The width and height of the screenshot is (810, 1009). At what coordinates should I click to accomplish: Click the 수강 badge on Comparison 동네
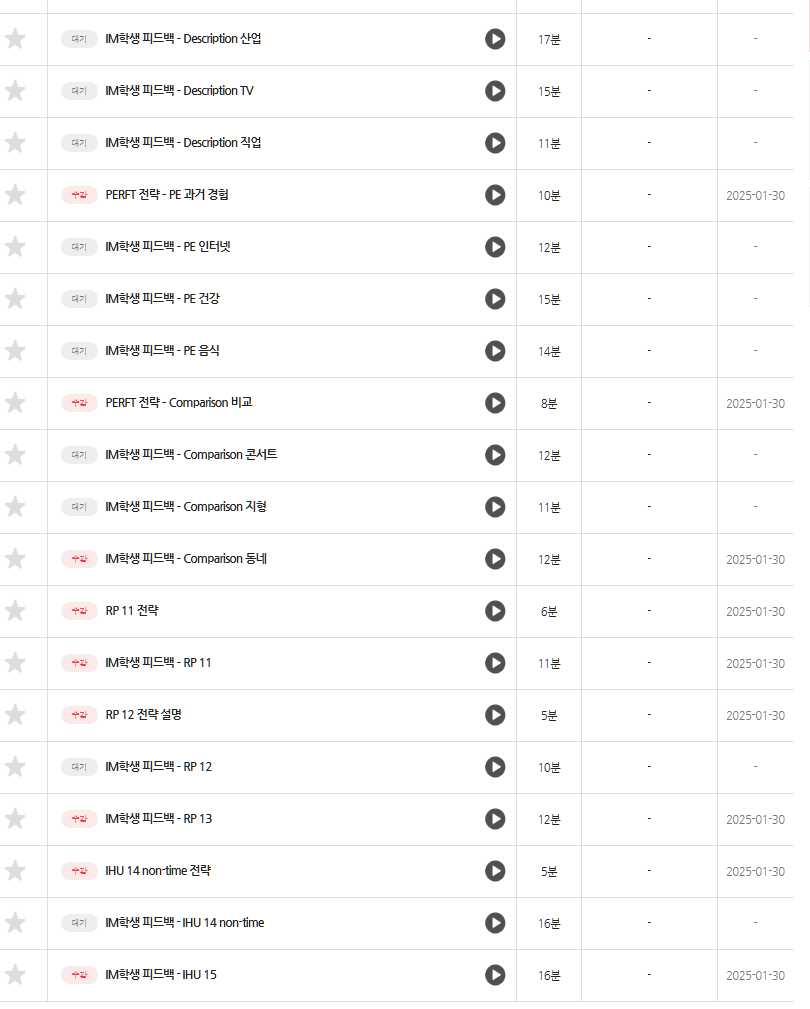pyautogui.click(x=79, y=559)
